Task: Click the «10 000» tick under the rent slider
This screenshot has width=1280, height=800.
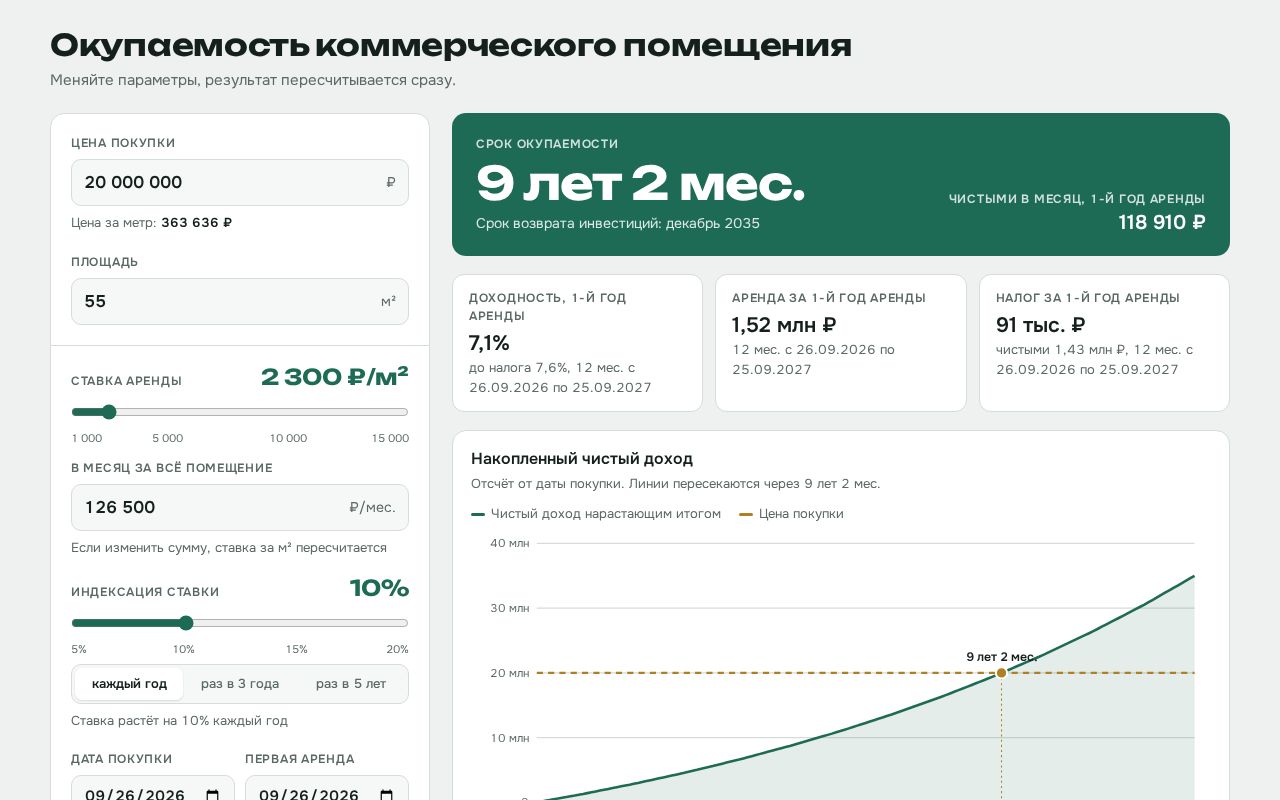Action: (289, 438)
